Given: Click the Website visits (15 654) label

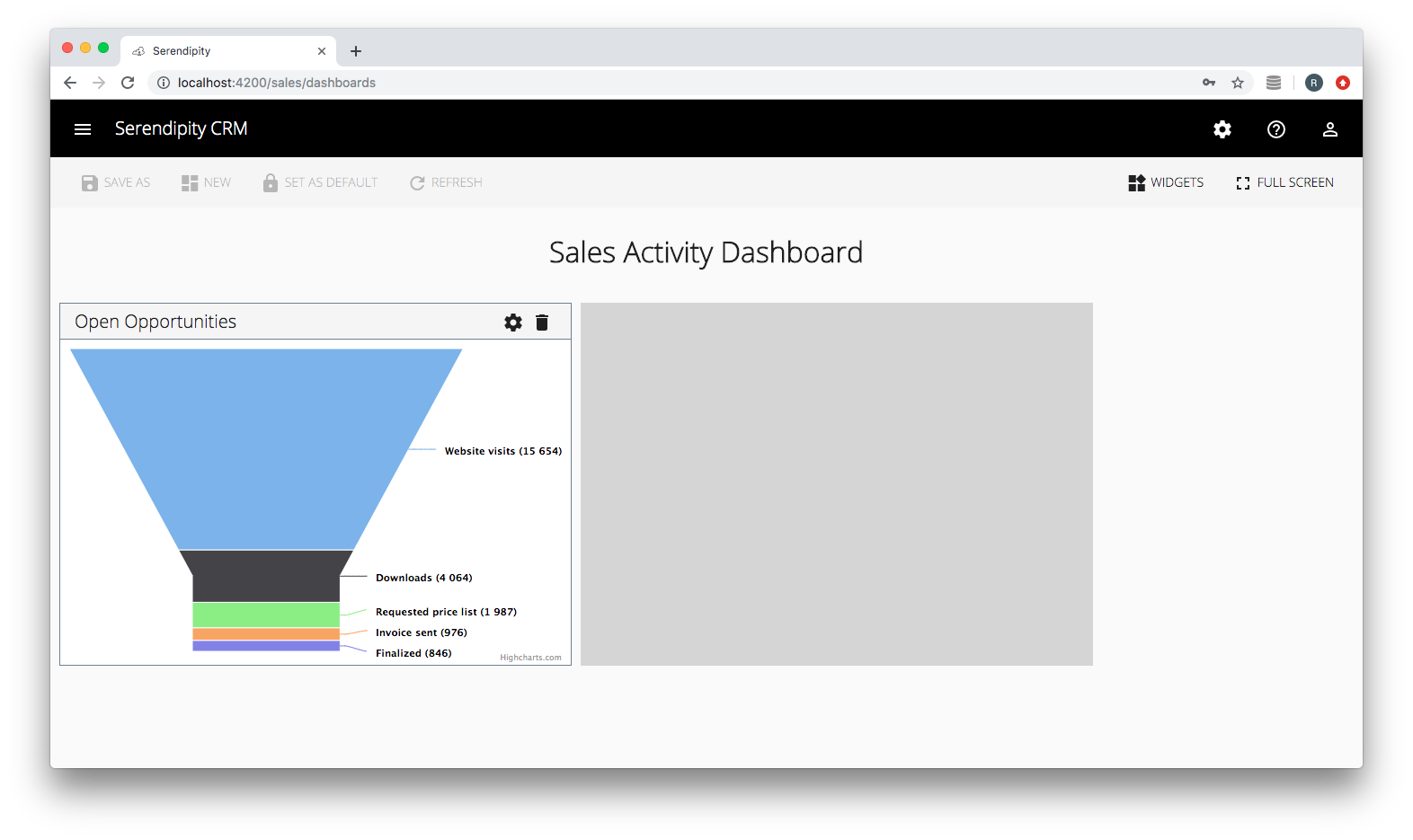Looking at the screenshot, I should pos(503,451).
